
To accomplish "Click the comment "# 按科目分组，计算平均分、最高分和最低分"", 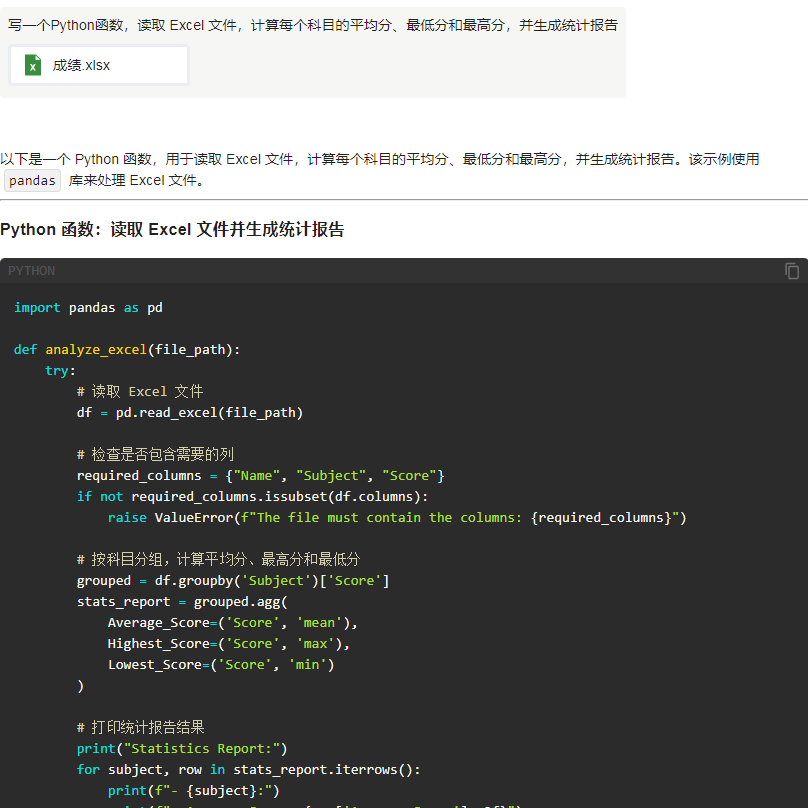I will point(218,560).
